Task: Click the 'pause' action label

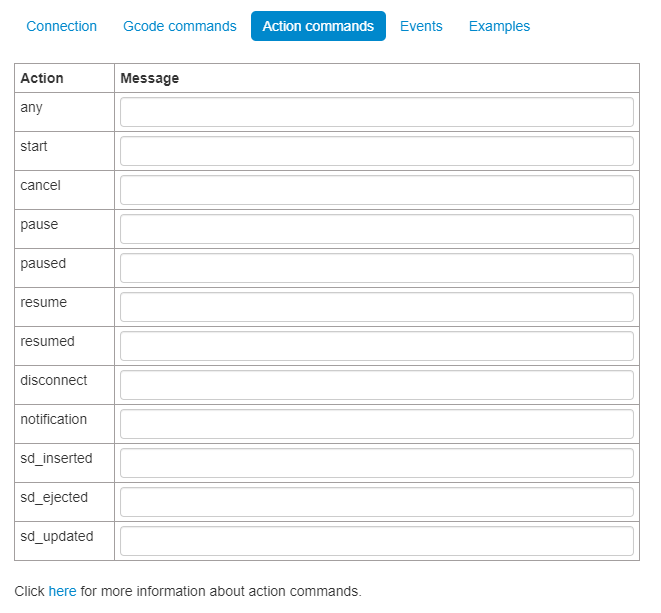Action: point(39,225)
